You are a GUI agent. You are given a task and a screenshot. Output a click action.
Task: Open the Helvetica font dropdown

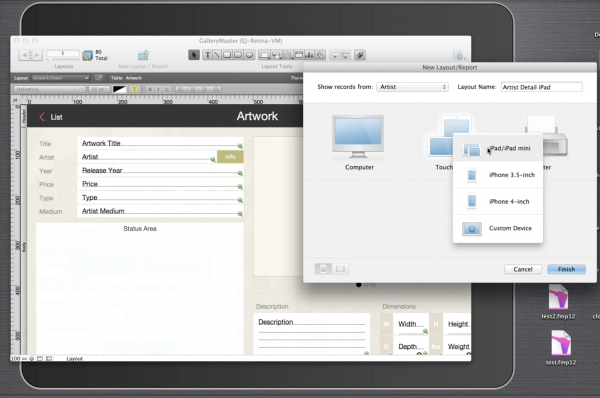pos(50,89)
